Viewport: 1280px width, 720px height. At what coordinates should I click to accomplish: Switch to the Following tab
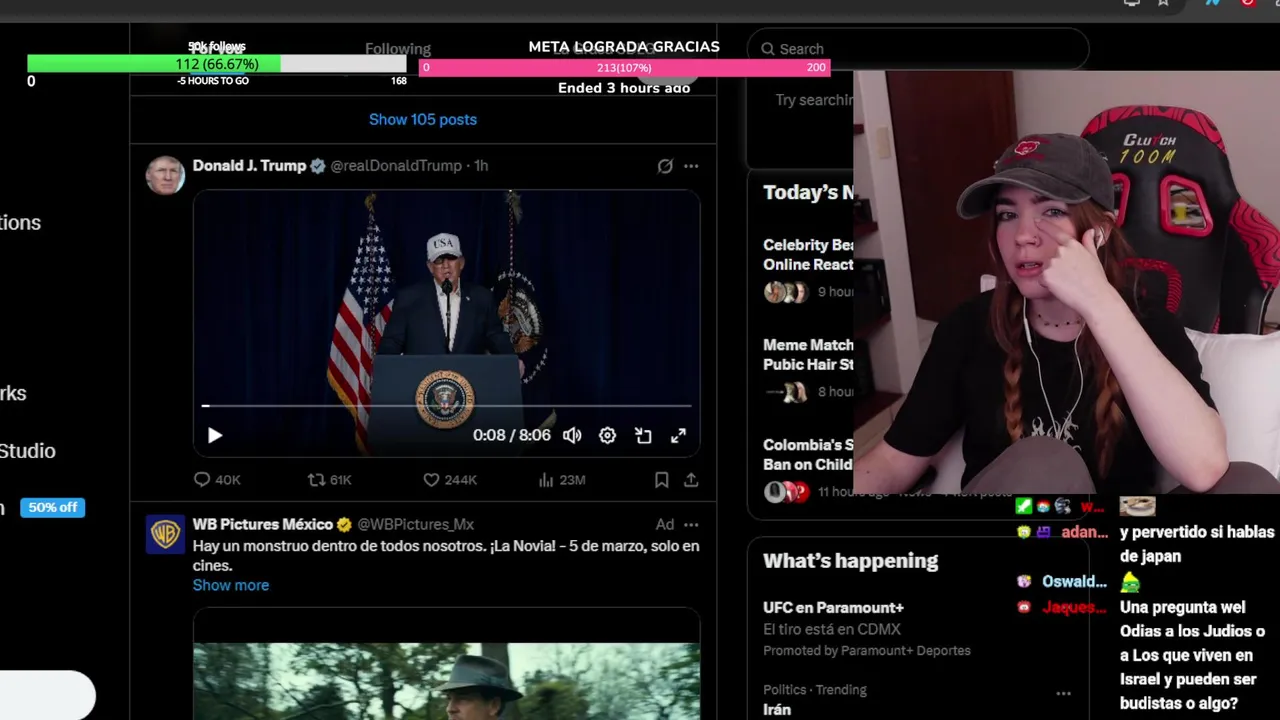point(398,49)
